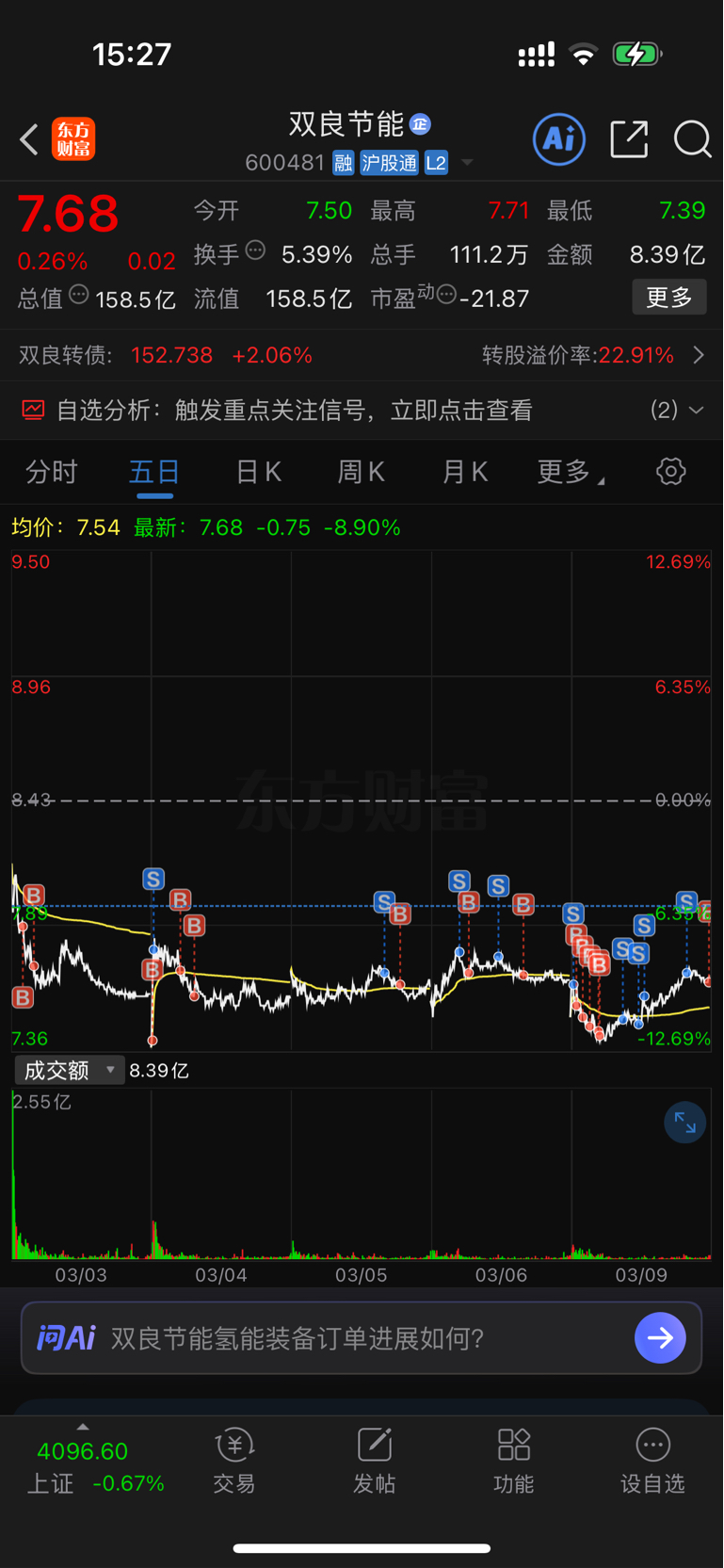724x1568 pixels.
Task: Tap the back arrow icon
Action: tap(29, 139)
